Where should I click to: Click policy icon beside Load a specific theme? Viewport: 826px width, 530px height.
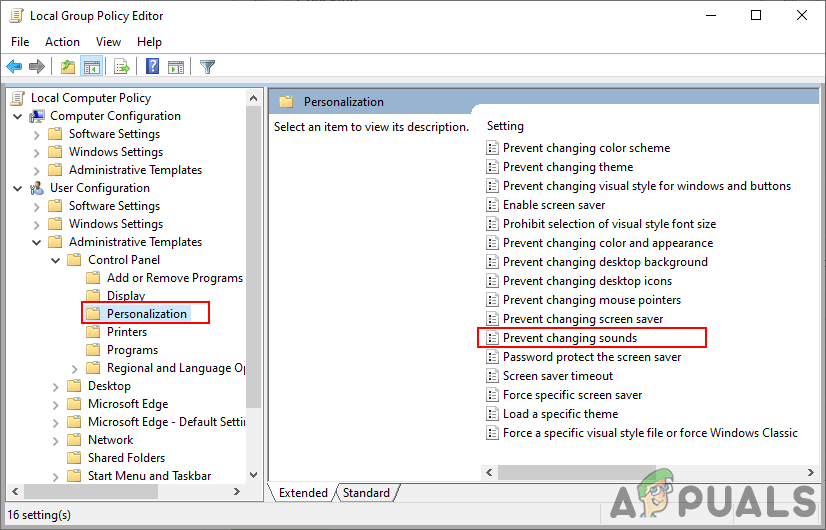(492, 414)
